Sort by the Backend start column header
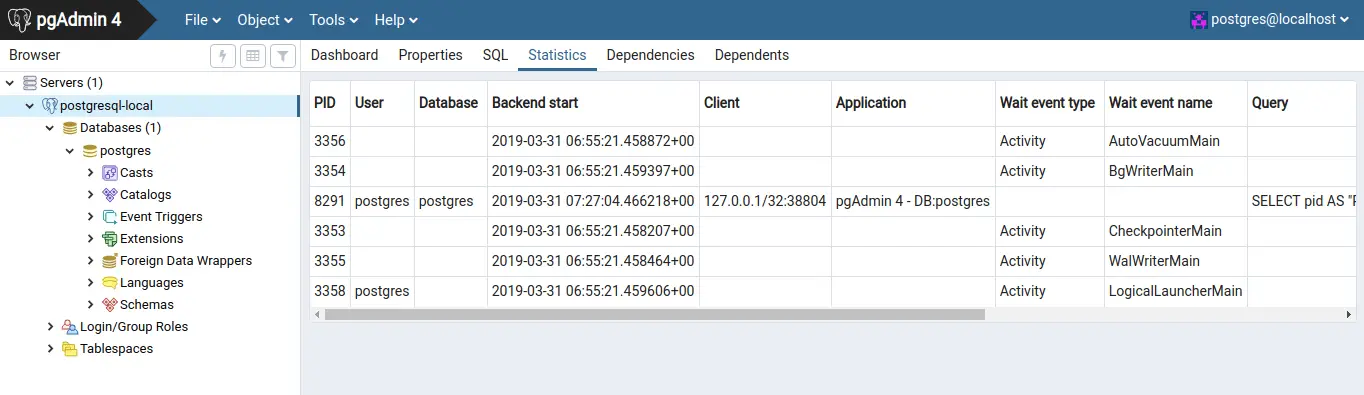Screen dimensions: 1364x395 point(593,103)
